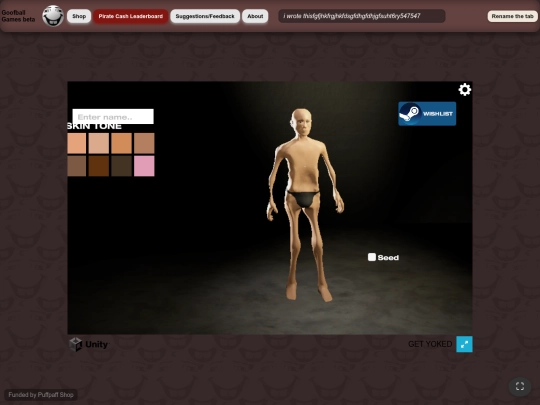
Task: Click the Rename the tab button
Action: (x=512, y=16)
